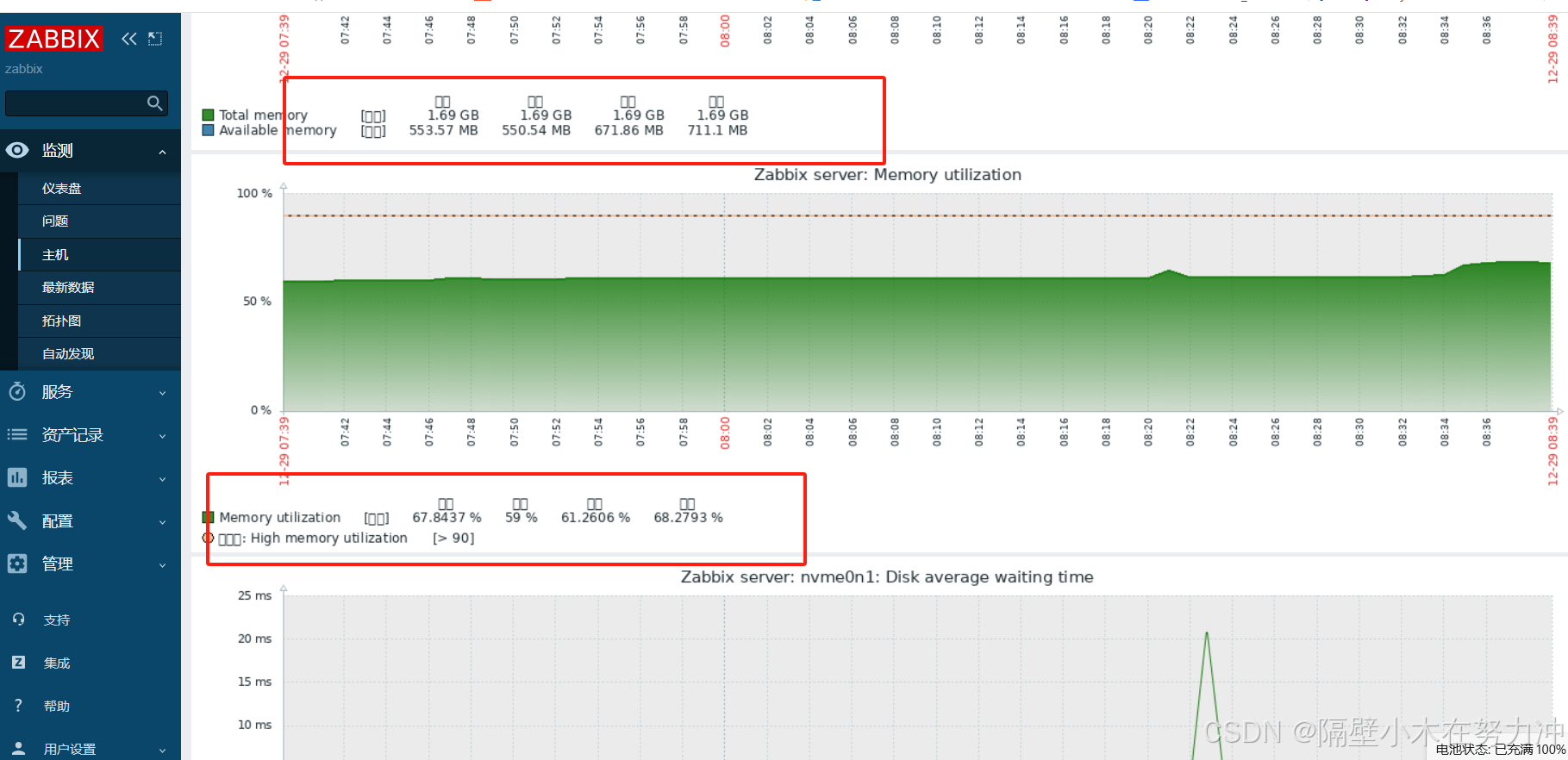The image size is (1568, 760).
Task: Click the 711.1 MB value
Action: [717, 131]
